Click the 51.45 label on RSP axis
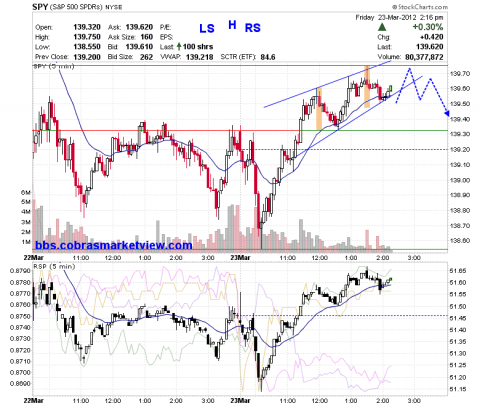Viewport: 480px width, 406px height. [457, 318]
